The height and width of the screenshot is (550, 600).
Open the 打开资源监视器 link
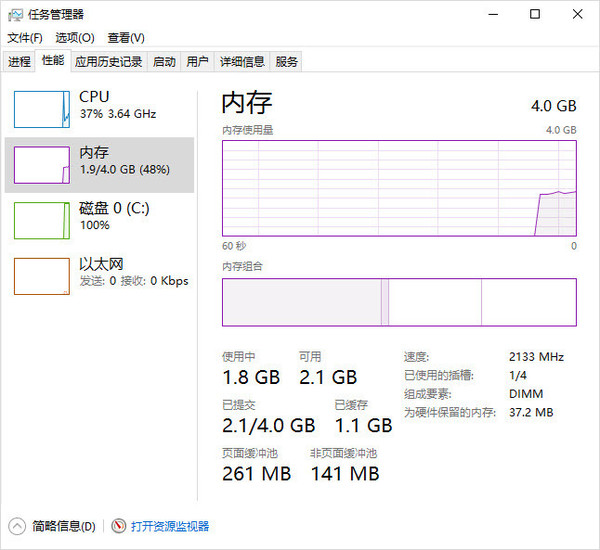pyautogui.click(x=170, y=526)
